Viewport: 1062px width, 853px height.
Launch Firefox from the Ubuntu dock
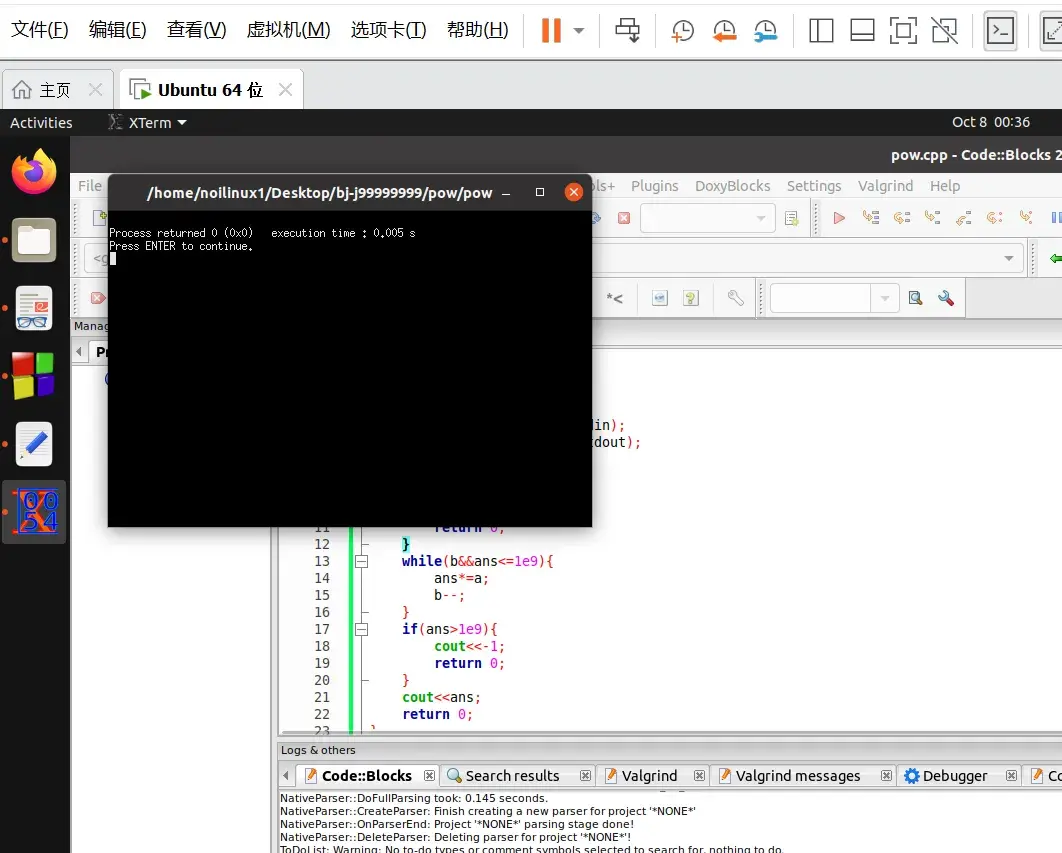pos(33,172)
